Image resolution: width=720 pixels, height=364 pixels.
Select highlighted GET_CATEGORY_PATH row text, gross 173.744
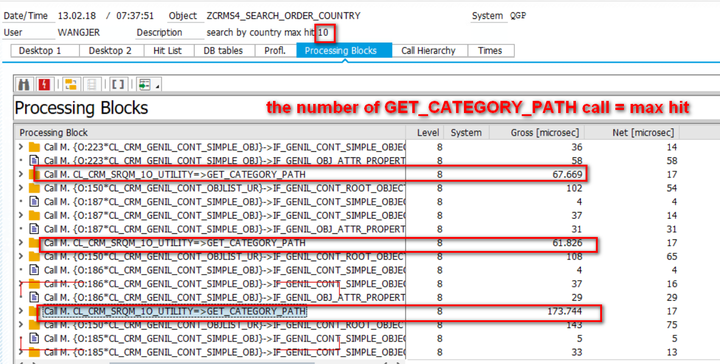click(x=174, y=311)
